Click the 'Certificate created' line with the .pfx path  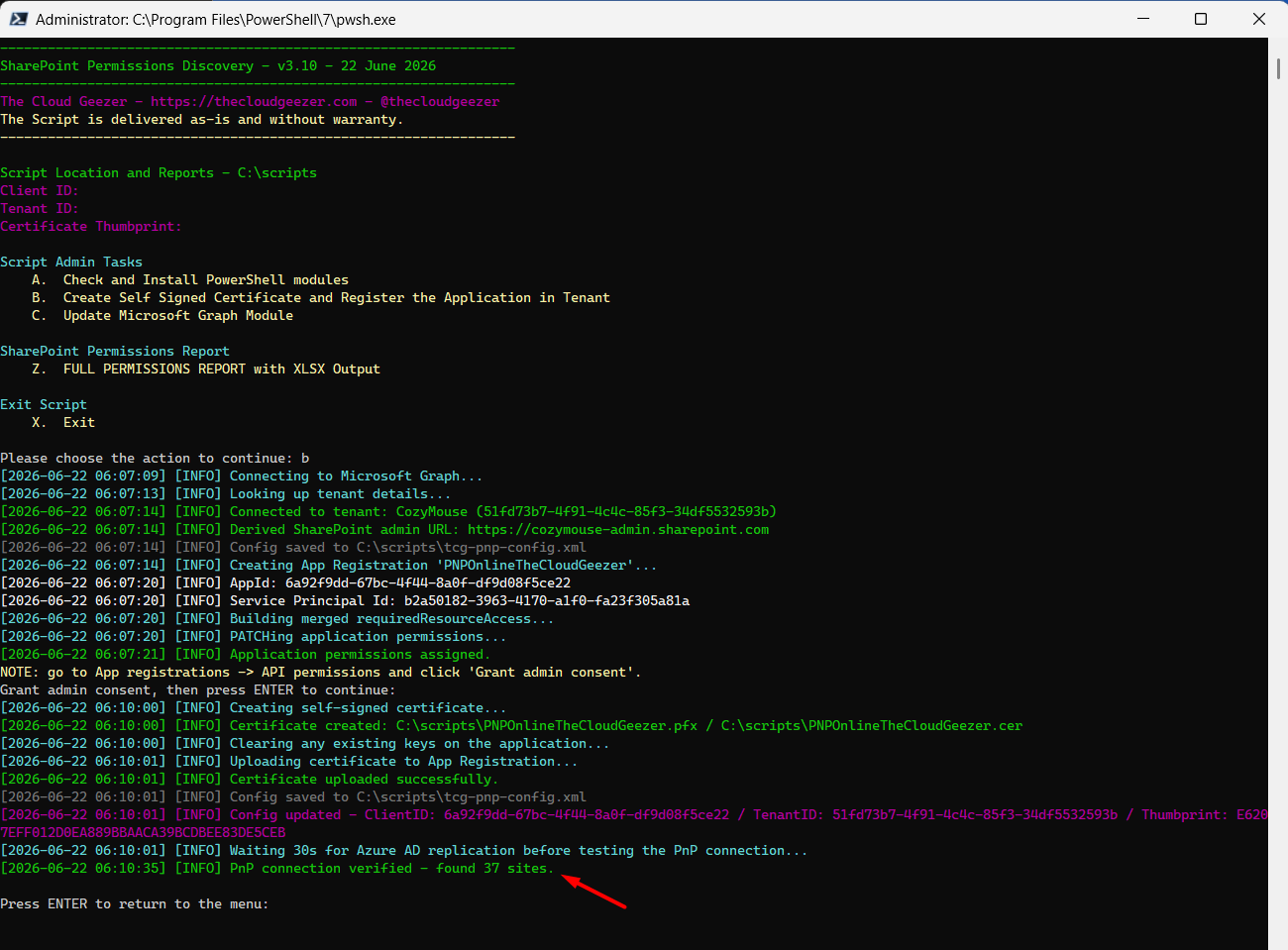[511, 725]
